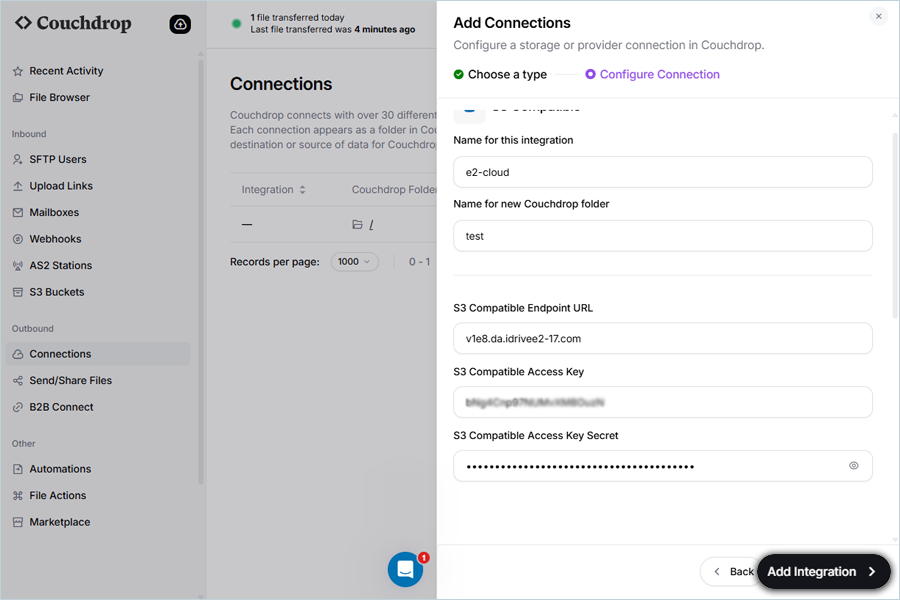This screenshot has width=900, height=600.
Task: Click the Recent Activity star icon
Action: [x=18, y=71]
